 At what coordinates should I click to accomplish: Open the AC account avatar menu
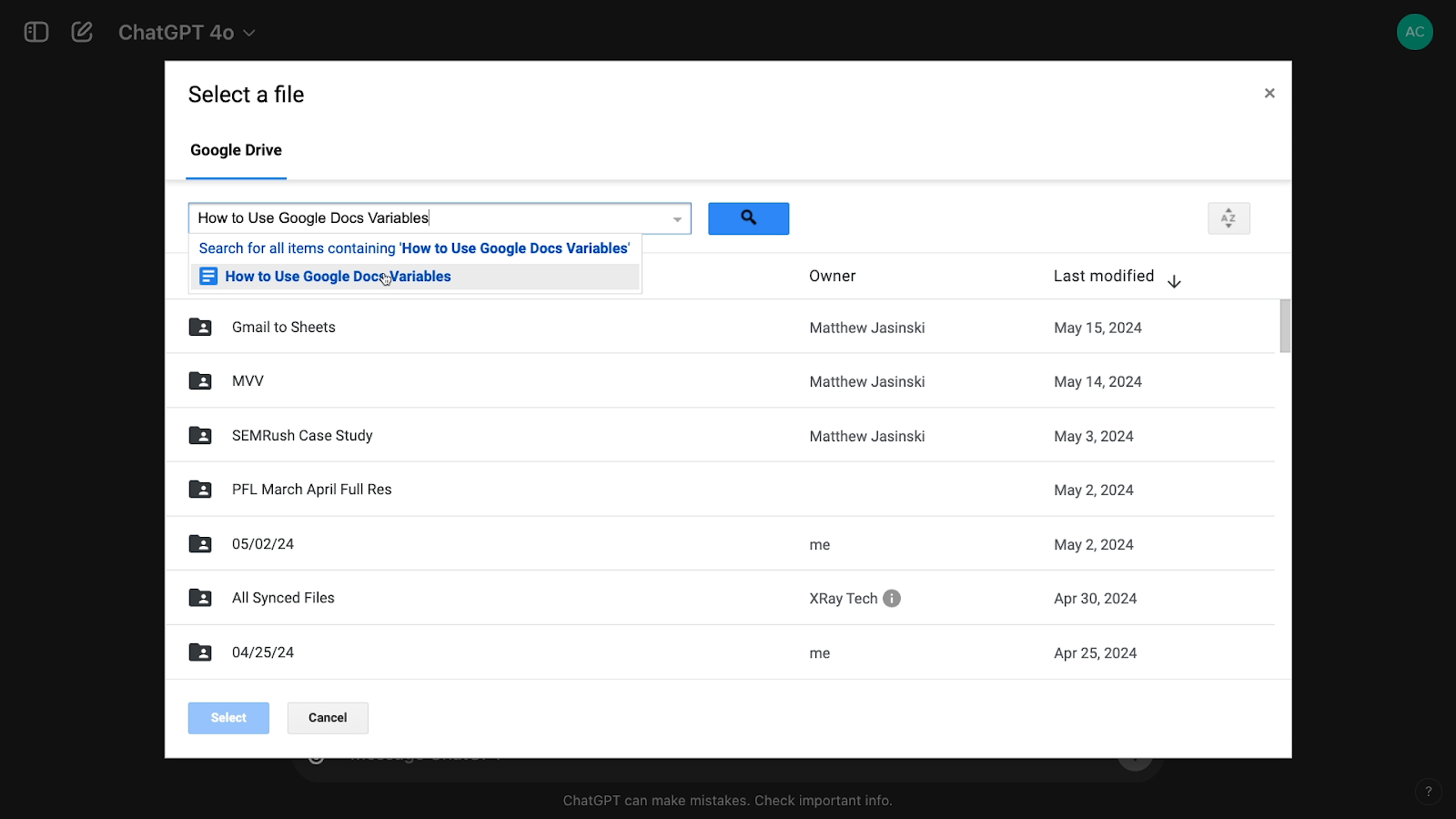[1414, 32]
